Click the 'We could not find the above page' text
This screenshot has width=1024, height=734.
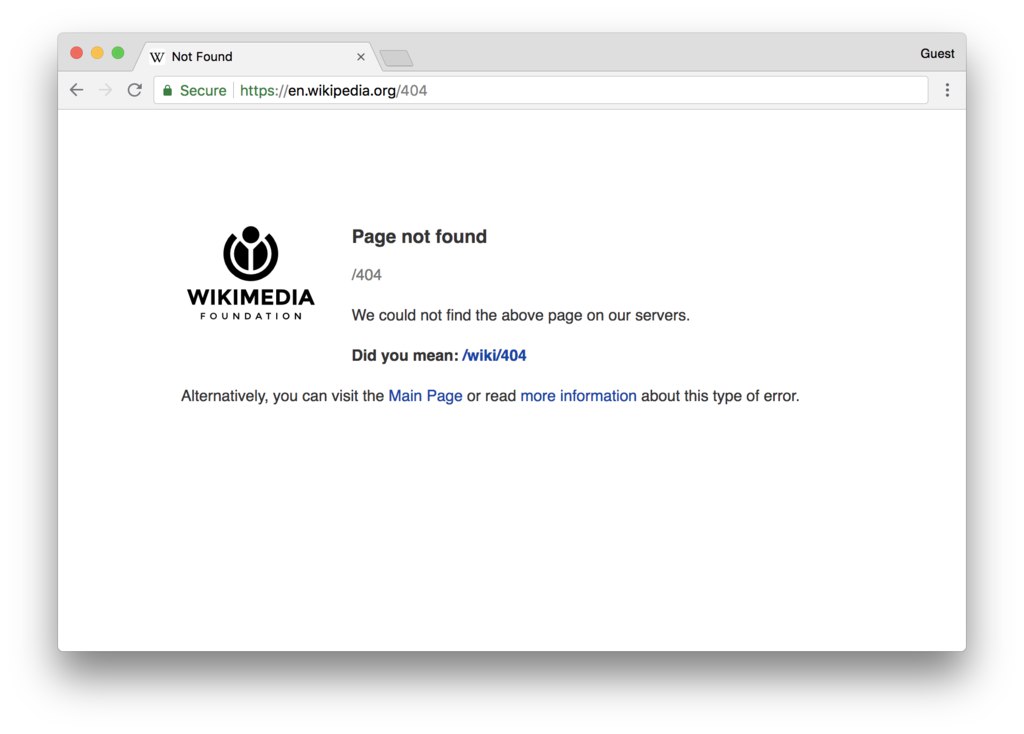coord(520,315)
